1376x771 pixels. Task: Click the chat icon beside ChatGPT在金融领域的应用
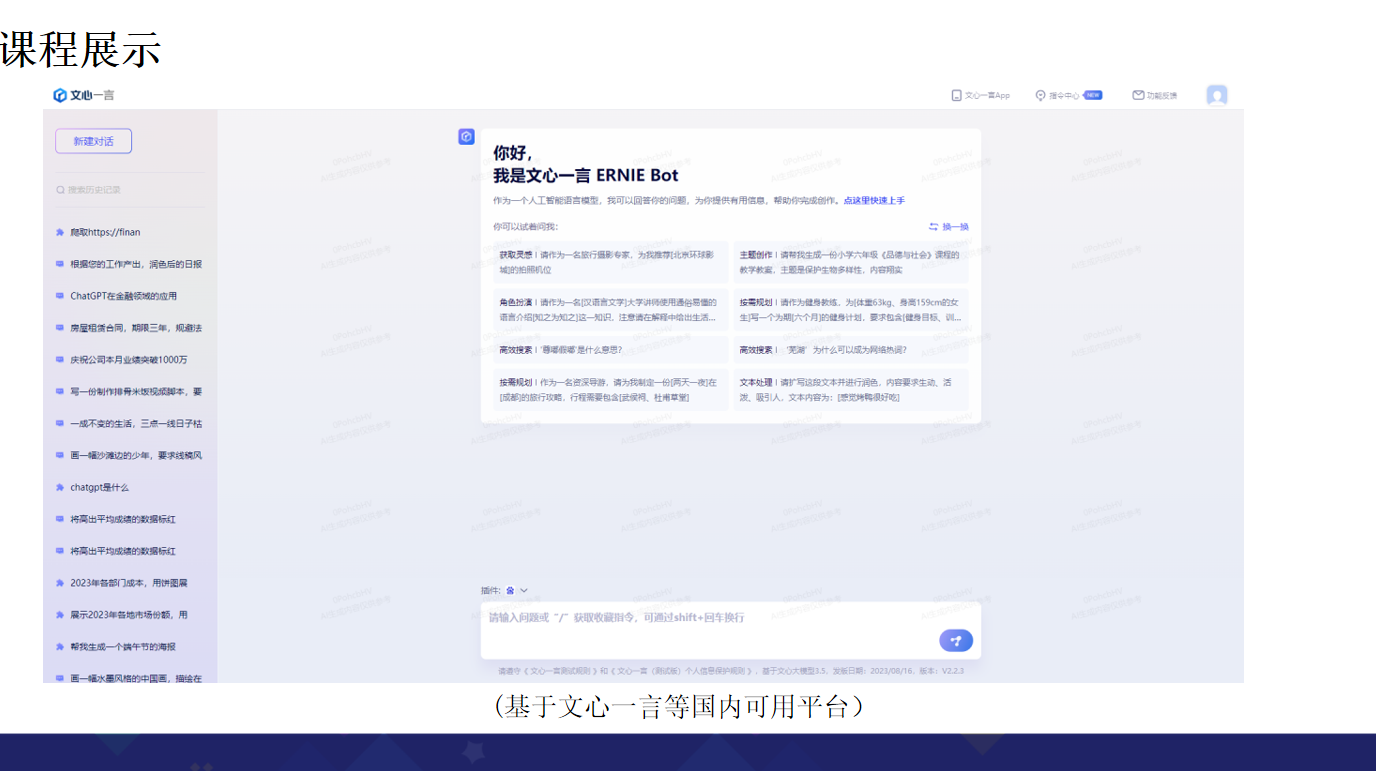[60, 296]
